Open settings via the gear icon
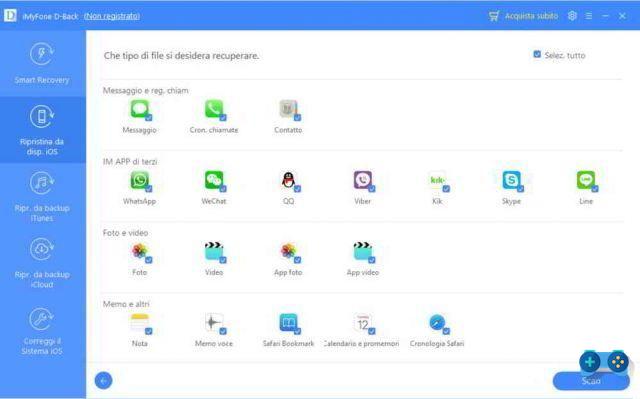This screenshot has width=640, height=399. click(x=572, y=16)
